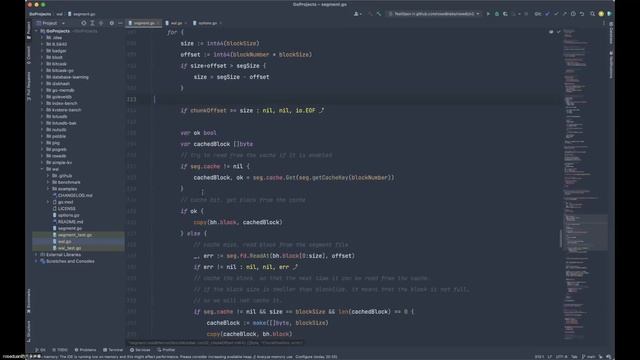Hide the Project panel with minus icon
Viewport: 640px width, 360px height.
point(120,23)
